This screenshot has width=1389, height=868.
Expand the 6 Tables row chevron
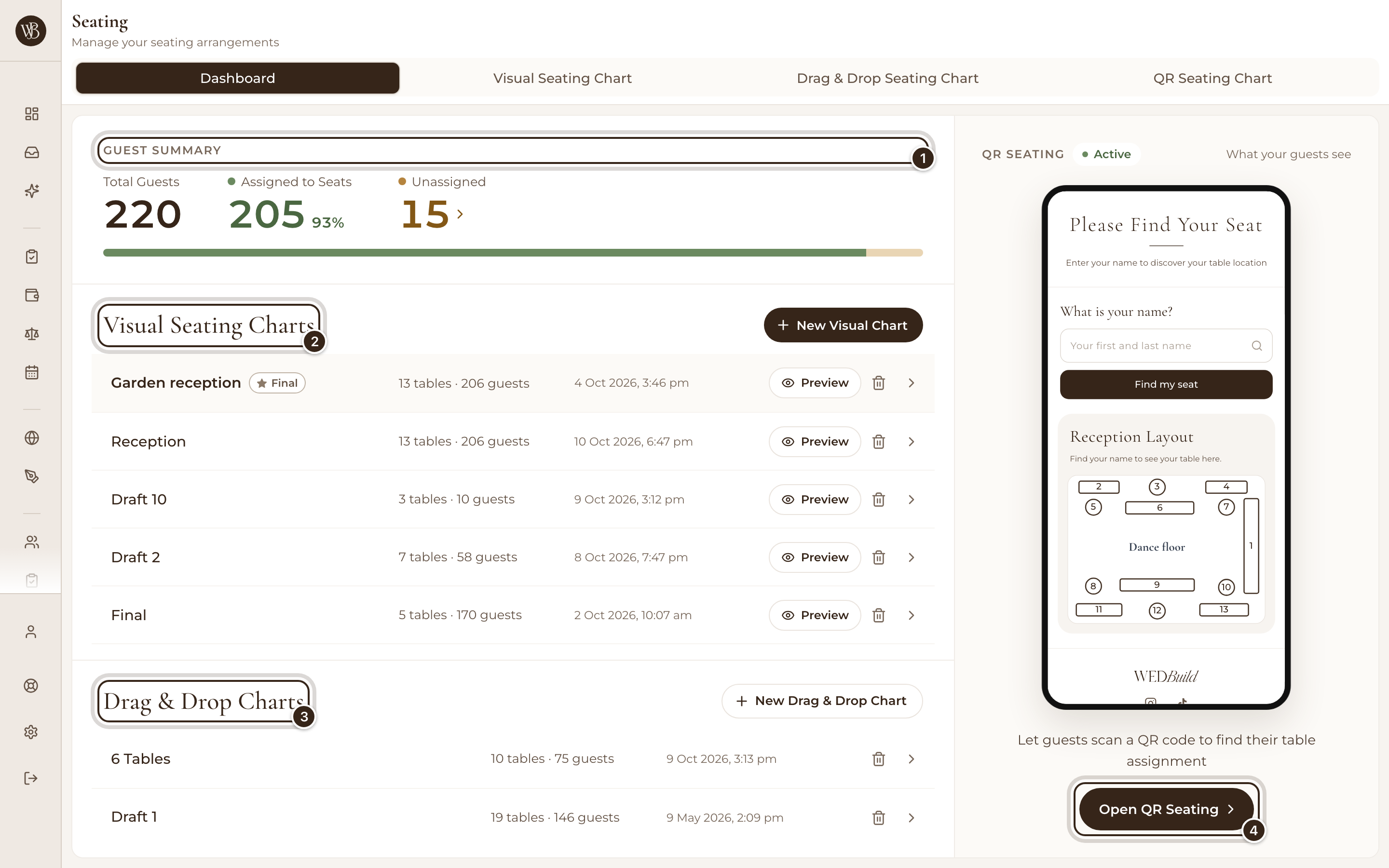point(911,759)
